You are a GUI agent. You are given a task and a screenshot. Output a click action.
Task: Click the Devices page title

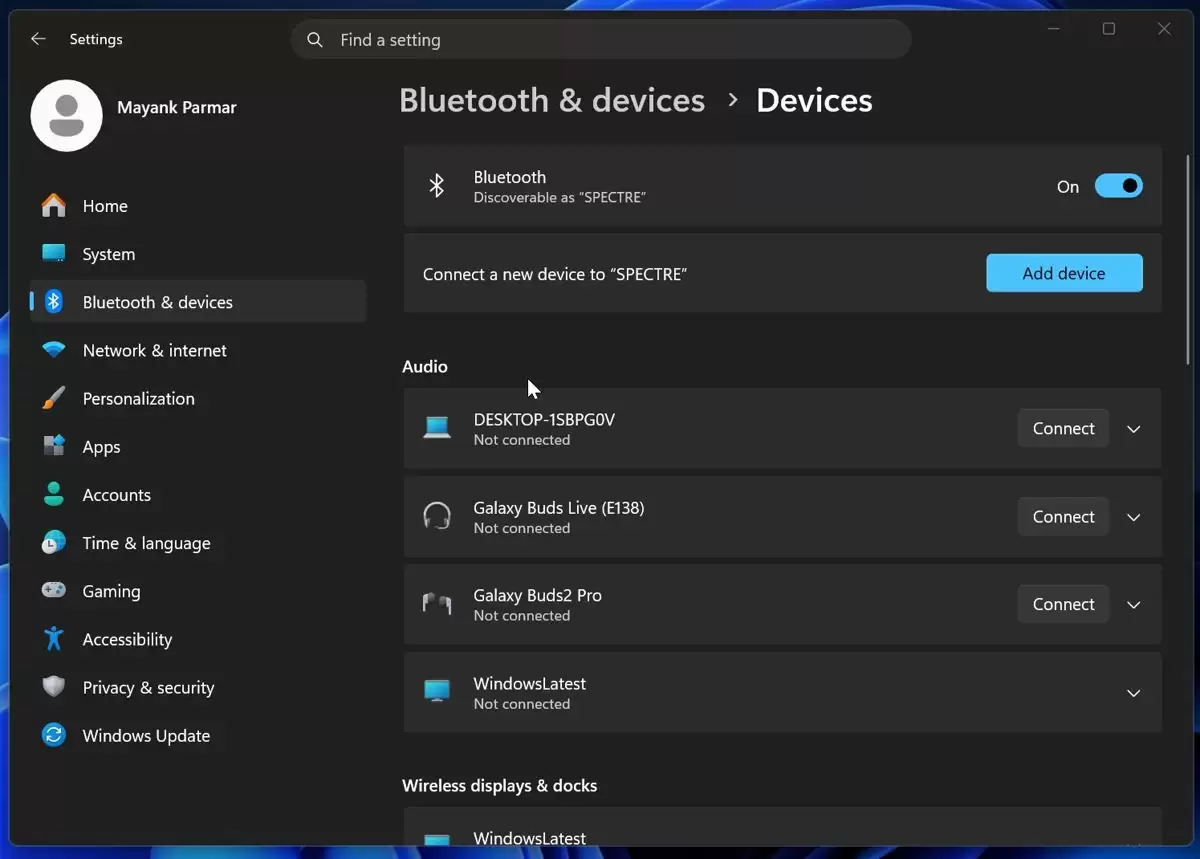click(814, 100)
